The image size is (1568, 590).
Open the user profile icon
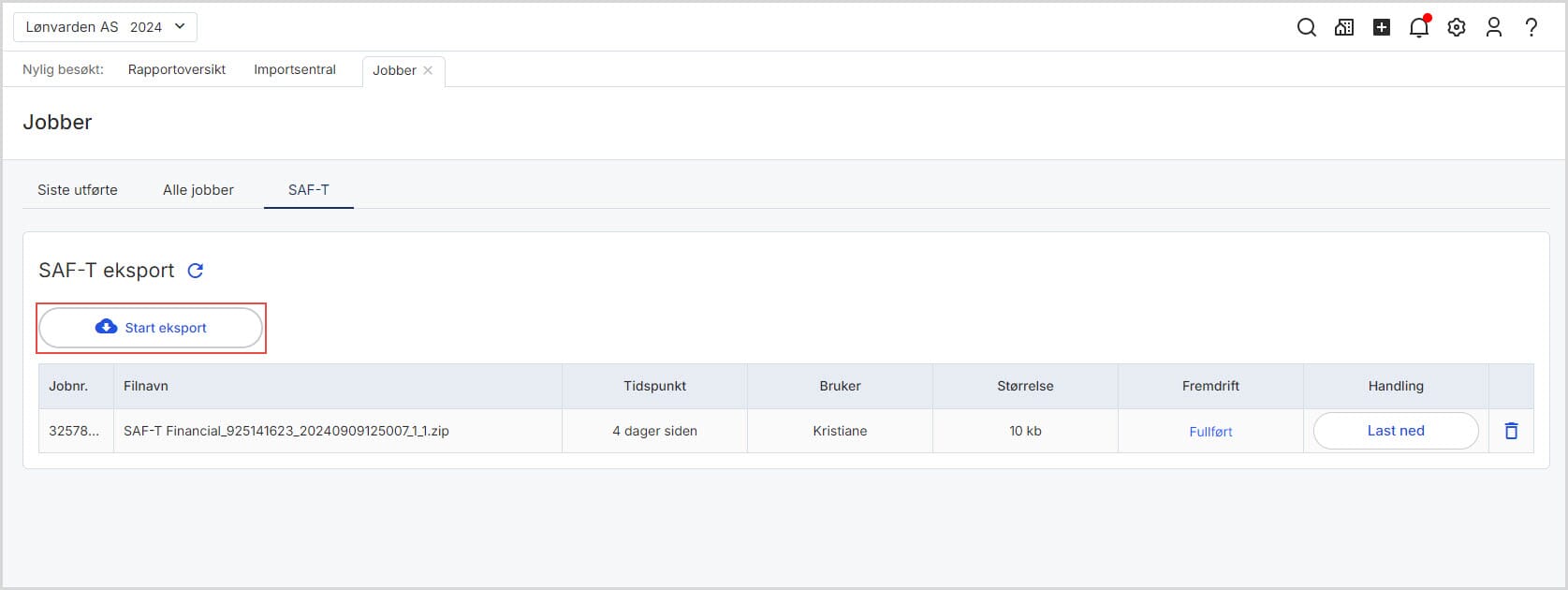1494,27
